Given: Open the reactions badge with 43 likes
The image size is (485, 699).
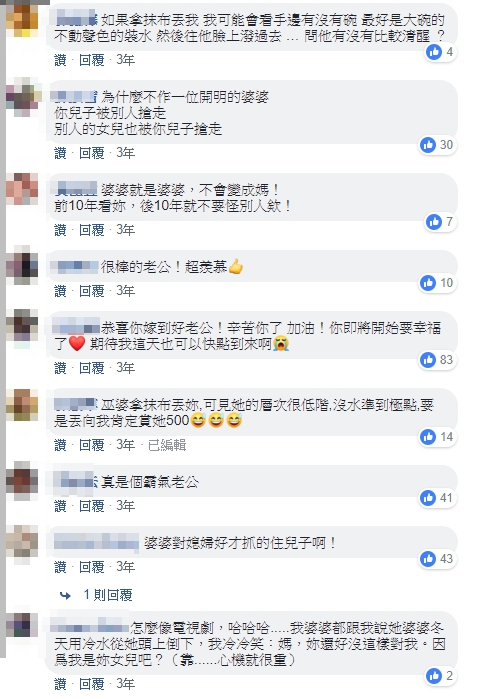Looking at the screenshot, I should (x=438, y=559).
